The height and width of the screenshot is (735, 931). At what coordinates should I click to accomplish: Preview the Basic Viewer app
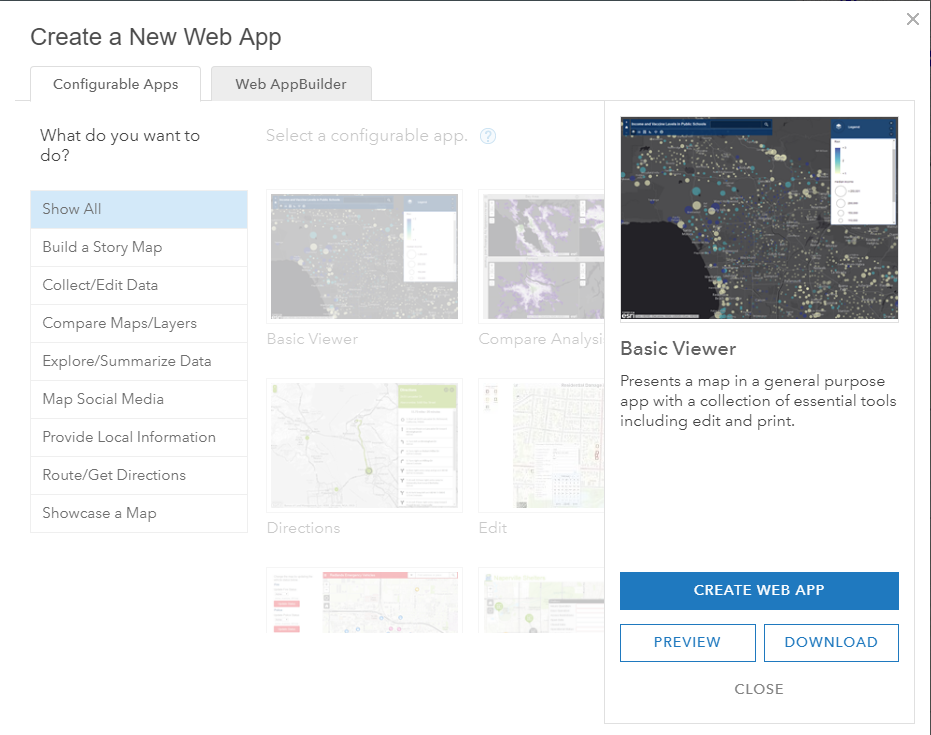(688, 642)
